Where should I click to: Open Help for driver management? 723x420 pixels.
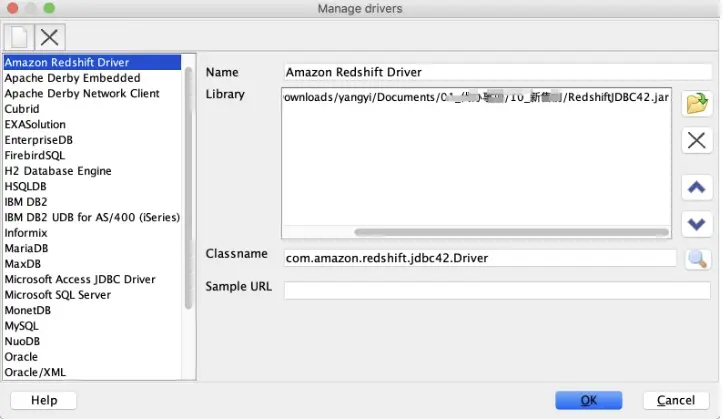click(44, 400)
